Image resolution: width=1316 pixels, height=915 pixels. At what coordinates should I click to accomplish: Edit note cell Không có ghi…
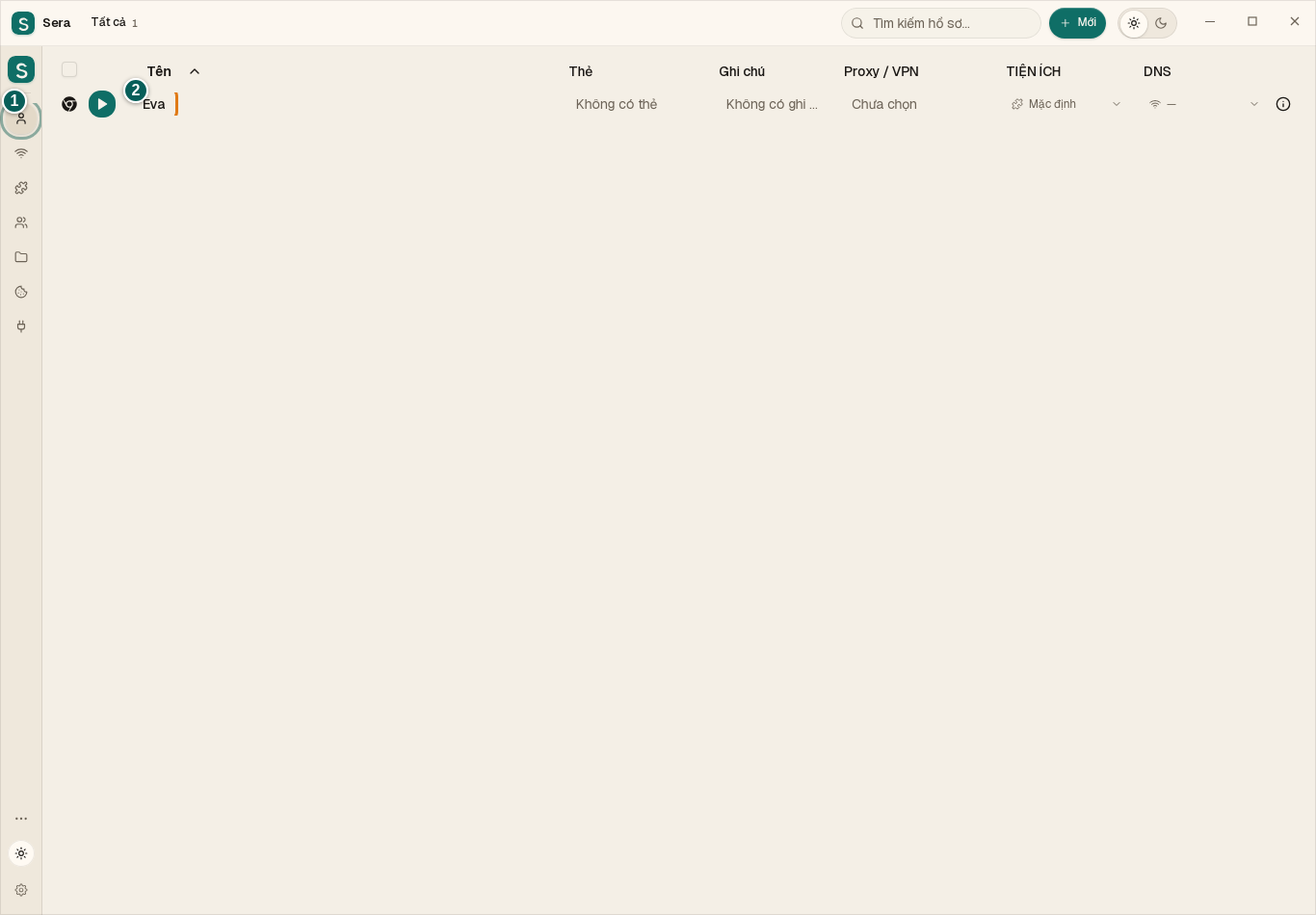772,104
